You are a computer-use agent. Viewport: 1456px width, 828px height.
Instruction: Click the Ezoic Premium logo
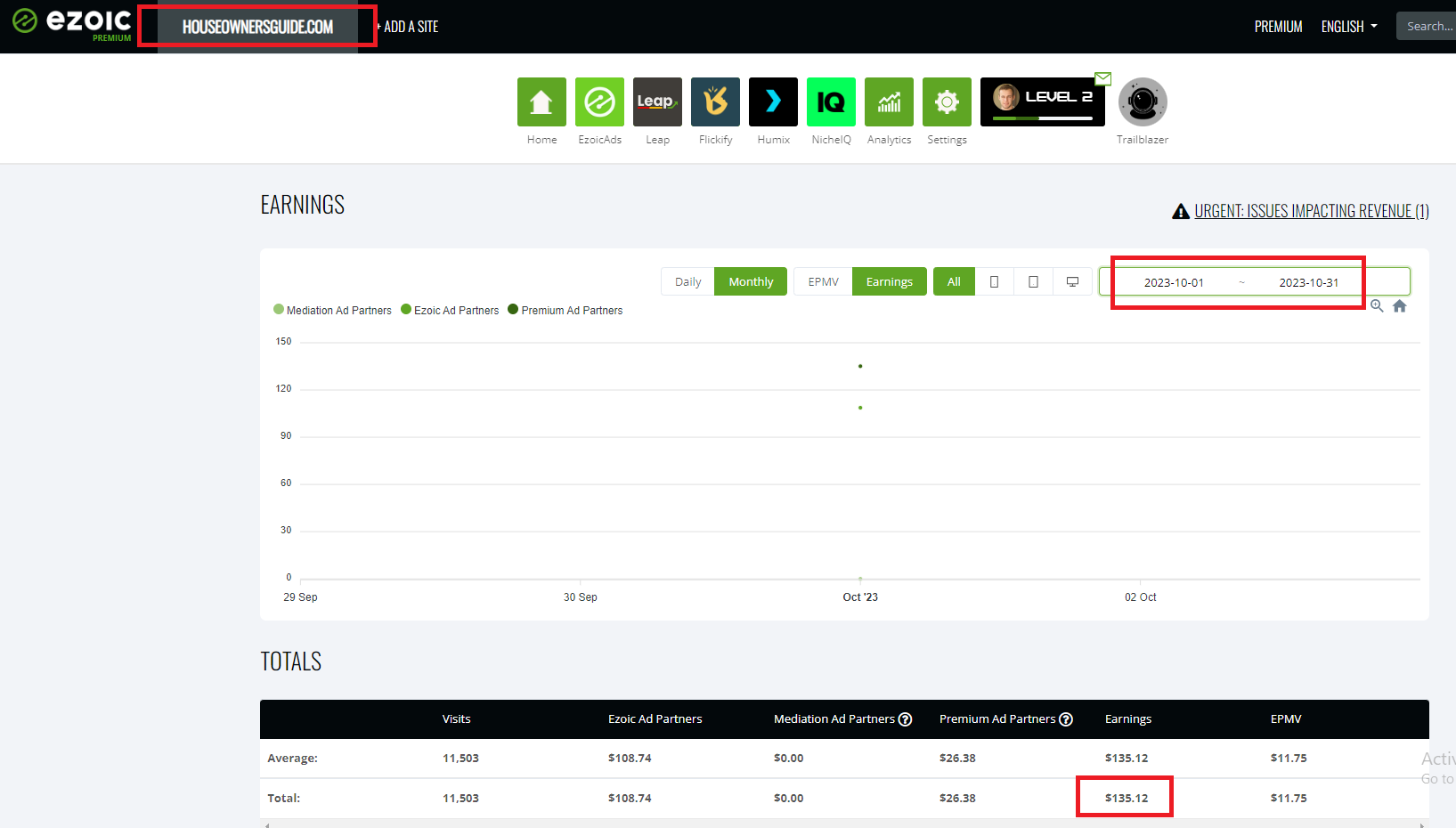(x=72, y=24)
